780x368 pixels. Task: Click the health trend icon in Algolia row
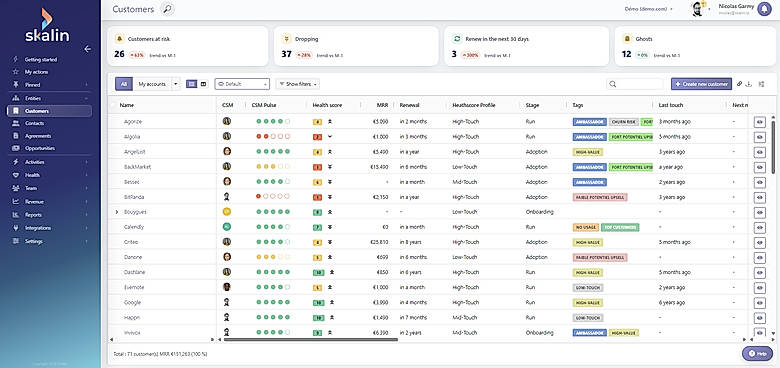330,136
